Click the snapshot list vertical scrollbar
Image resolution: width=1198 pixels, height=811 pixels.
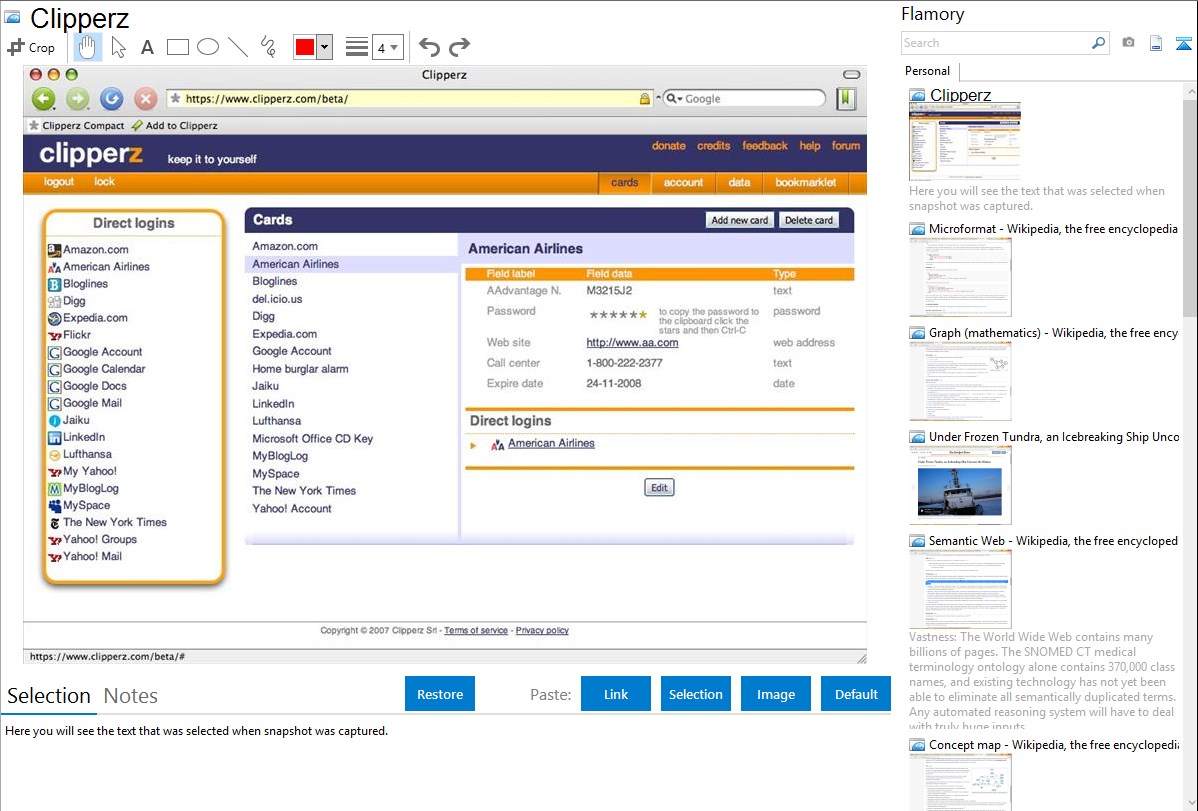(x=1190, y=206)
